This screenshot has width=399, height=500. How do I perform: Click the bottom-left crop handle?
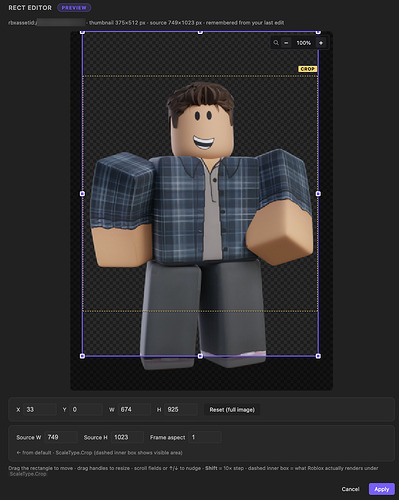pos(83,356)
